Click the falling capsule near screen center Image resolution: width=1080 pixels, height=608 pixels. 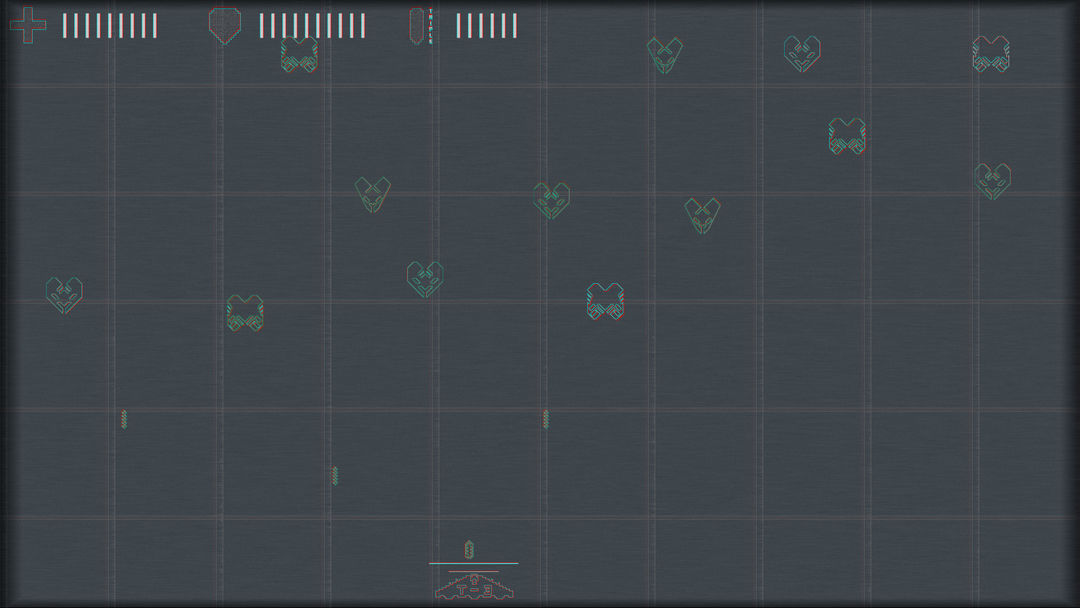point(547,420)
